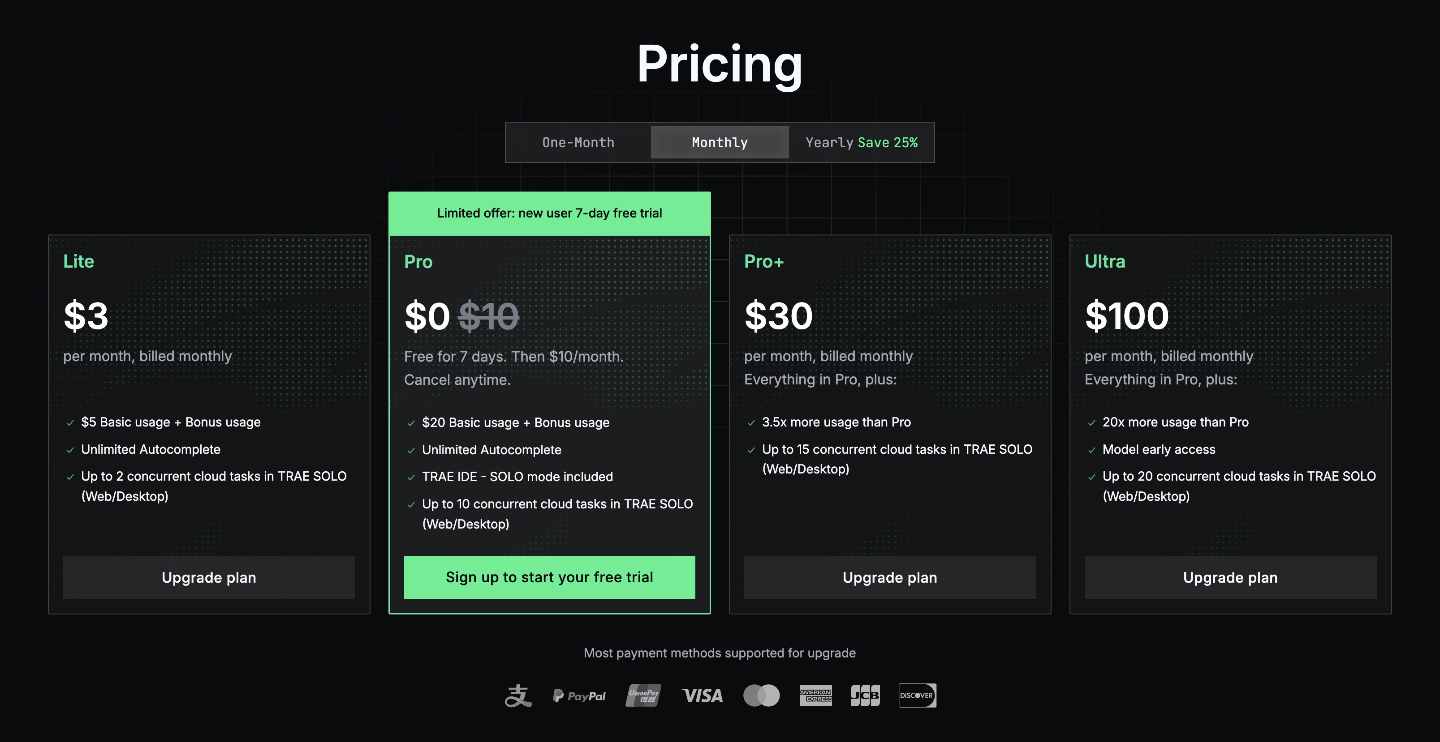The width and height of the screenshot is (1440, 742).
Task: Click the Alipay payment icon
Action: 518,696
